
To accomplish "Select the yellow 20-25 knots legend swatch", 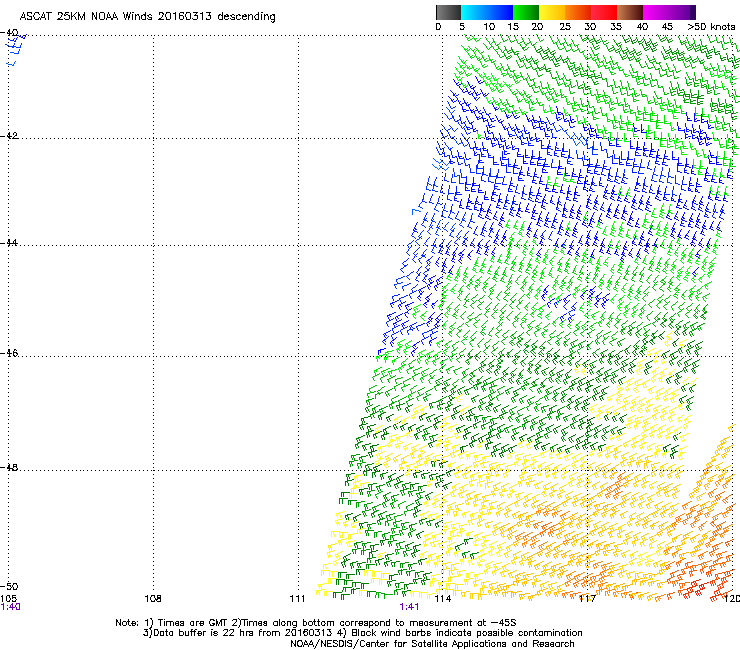I will tap(552, 12).
